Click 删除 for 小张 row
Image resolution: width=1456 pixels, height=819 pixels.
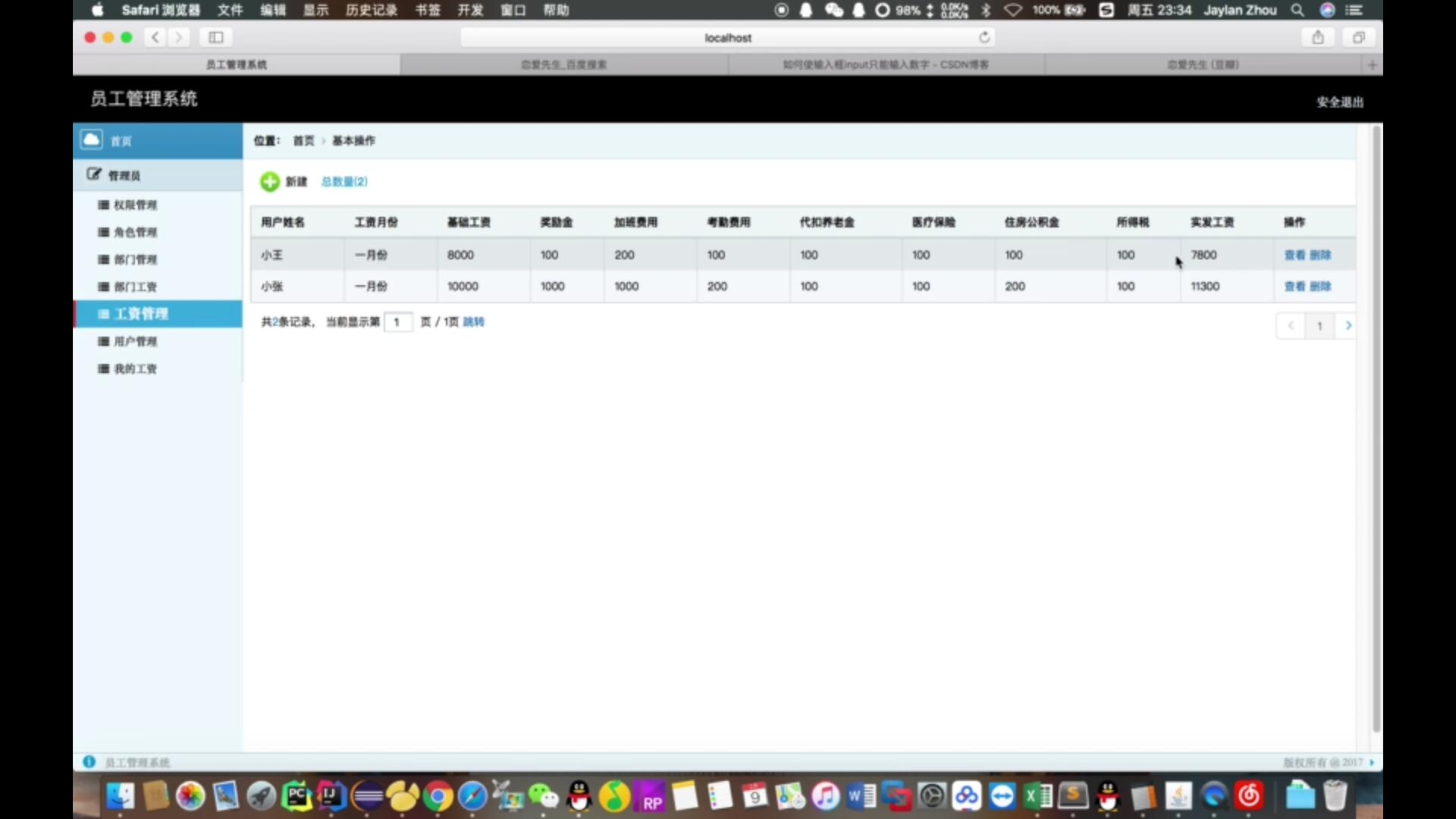1320,286
